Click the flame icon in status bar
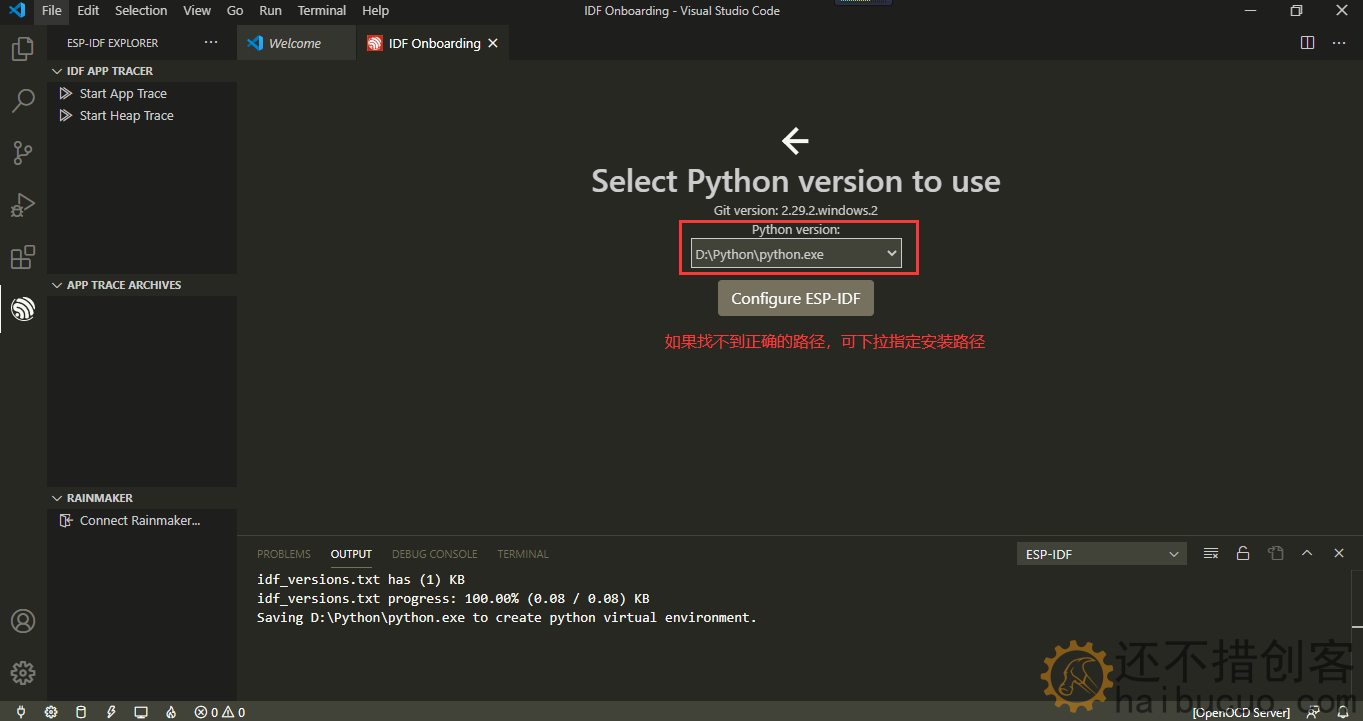This screenshot has width=1363, height=721. click(x=171, y=712)
